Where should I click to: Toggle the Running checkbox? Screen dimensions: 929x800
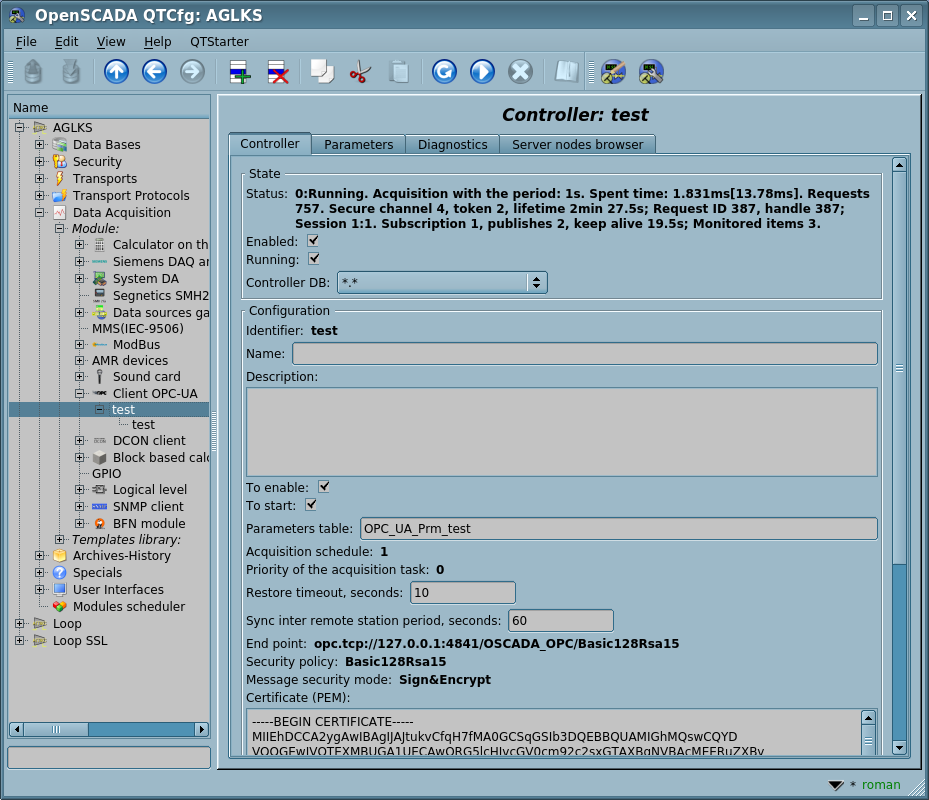tap(314, 259)
